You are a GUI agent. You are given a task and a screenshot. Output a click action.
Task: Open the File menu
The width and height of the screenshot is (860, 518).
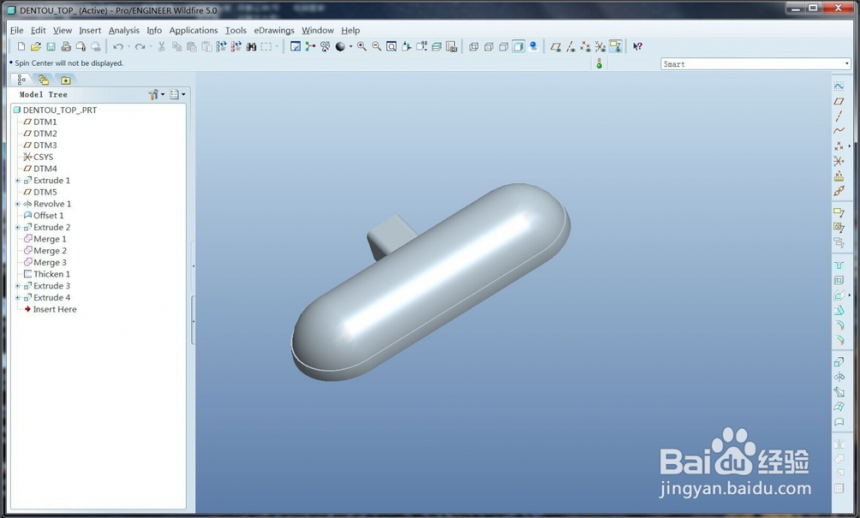17,30
